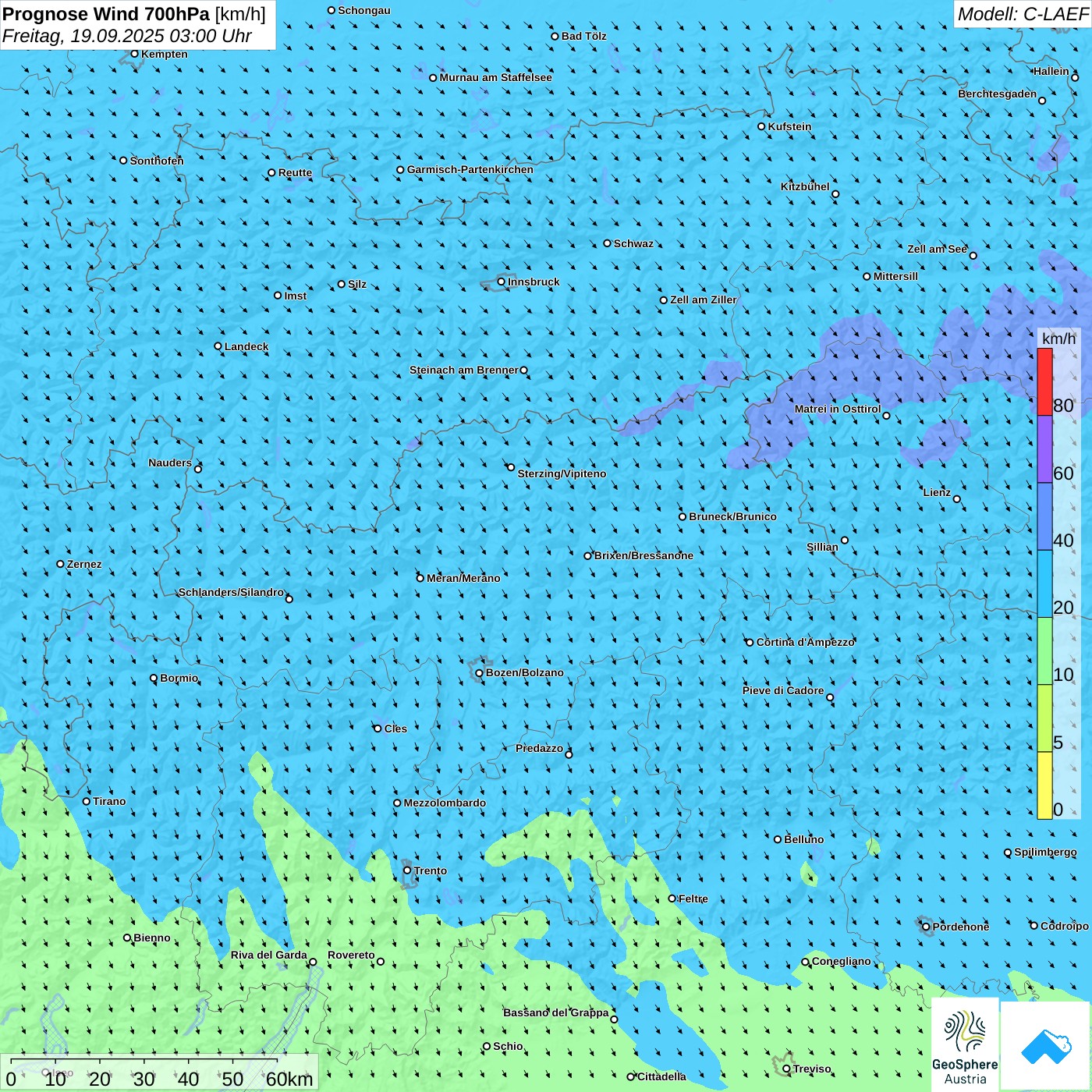The image size is (1092, 1092).
Task: Click the Lienz city marker circle
Action: (957, 499)
